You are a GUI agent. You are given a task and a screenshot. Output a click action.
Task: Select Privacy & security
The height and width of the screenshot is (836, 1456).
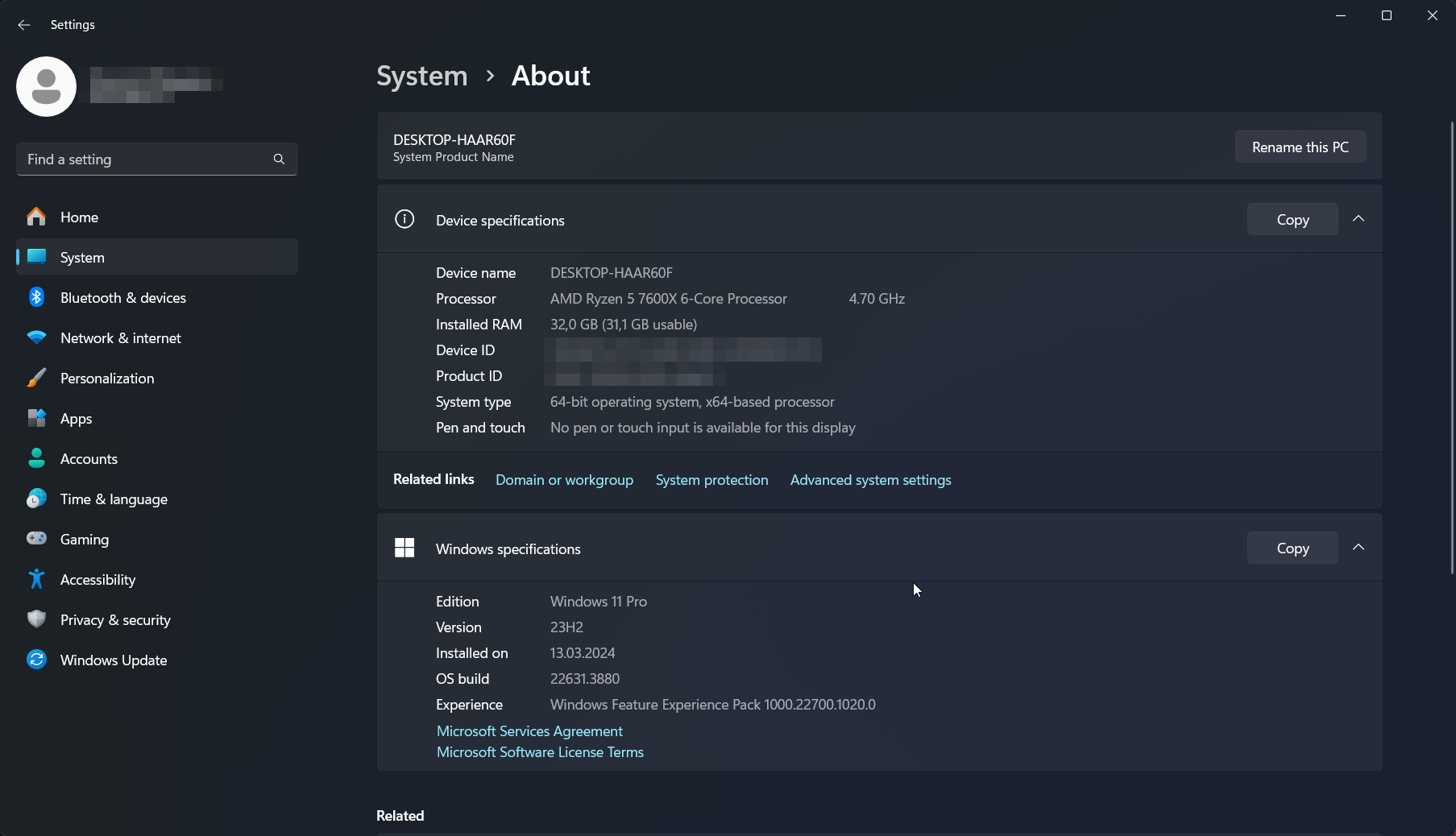point(157,619)
